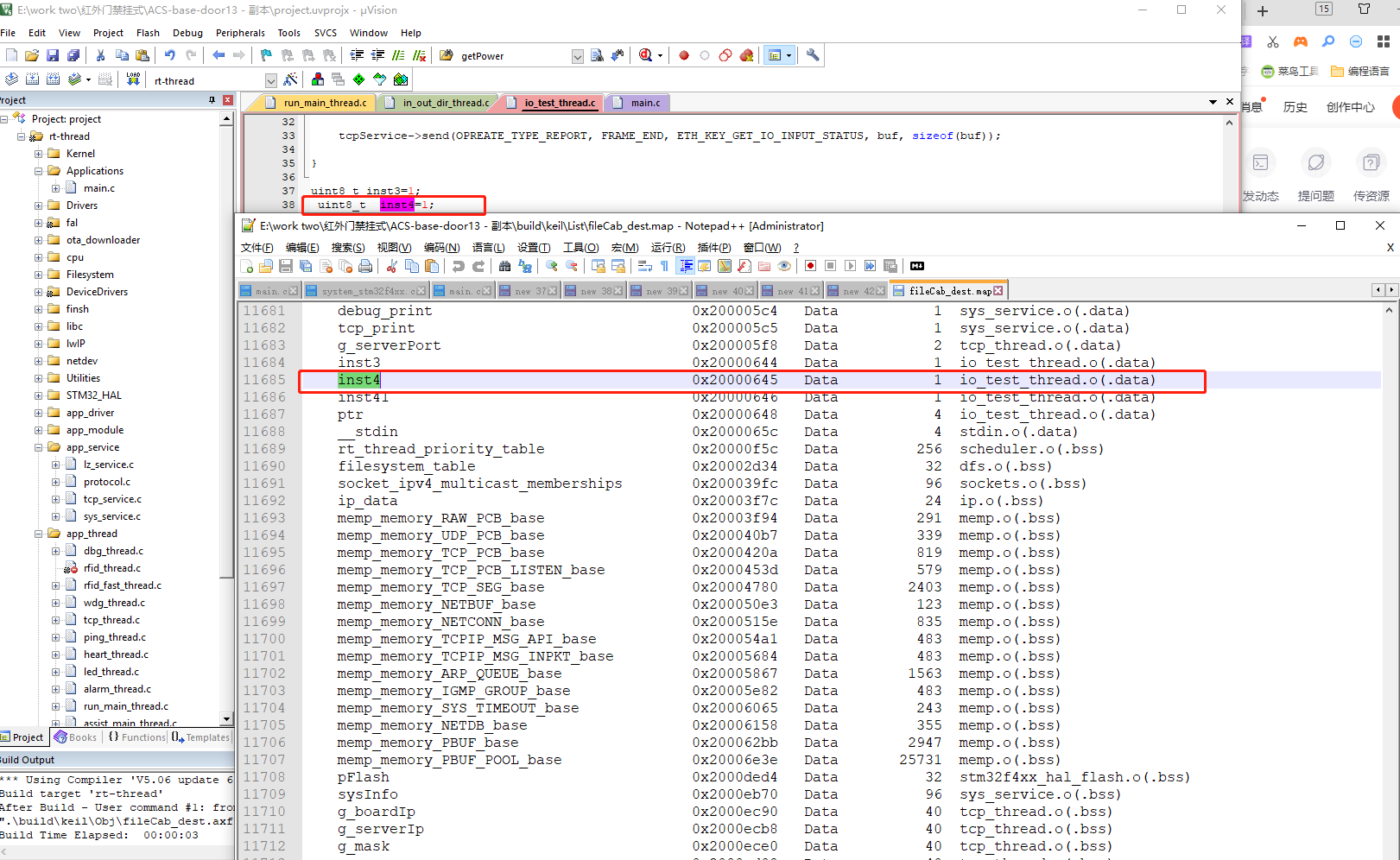
Task: Click Notepad++ Print icon
Action: pos(365,266)
